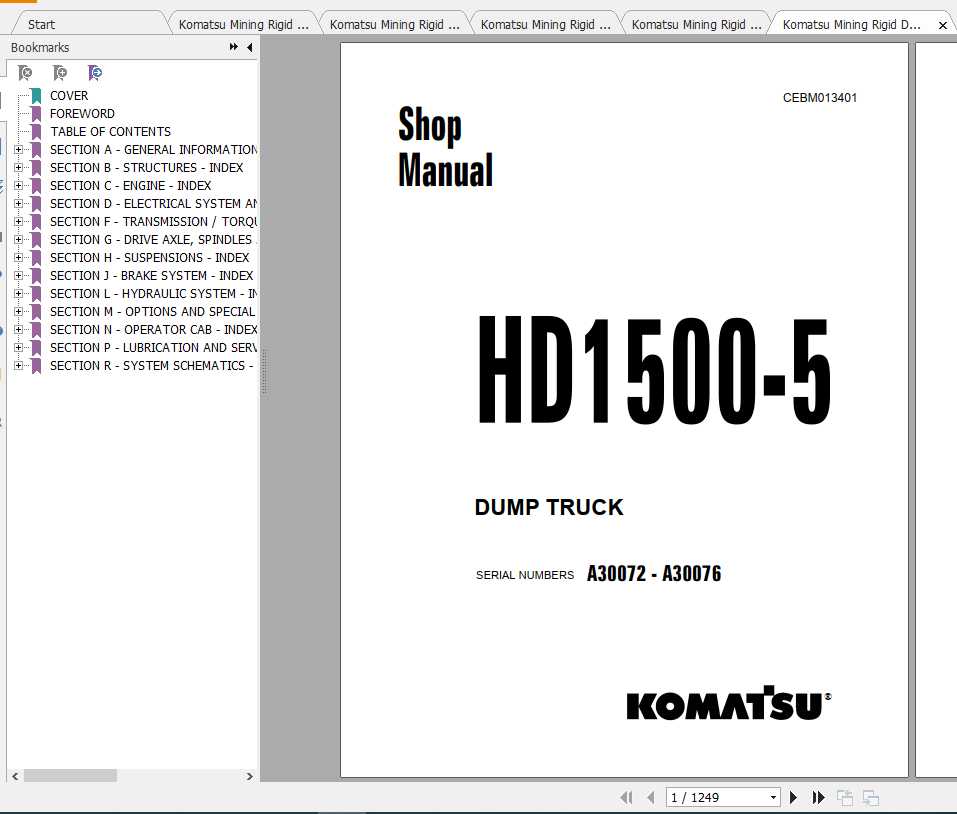
Task: Collapse the Bookmarks panel with left arrow
Action: coord(250,47)
